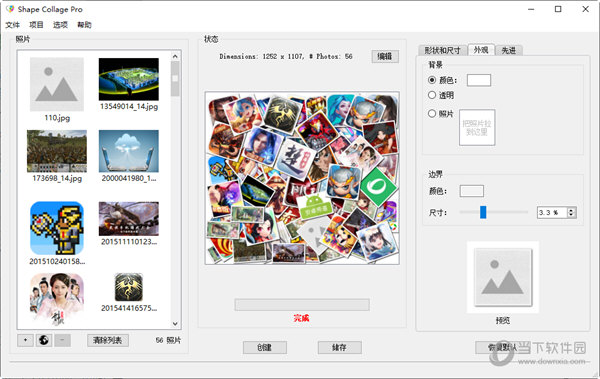Open the border color swatch

[x=471, y=191]
